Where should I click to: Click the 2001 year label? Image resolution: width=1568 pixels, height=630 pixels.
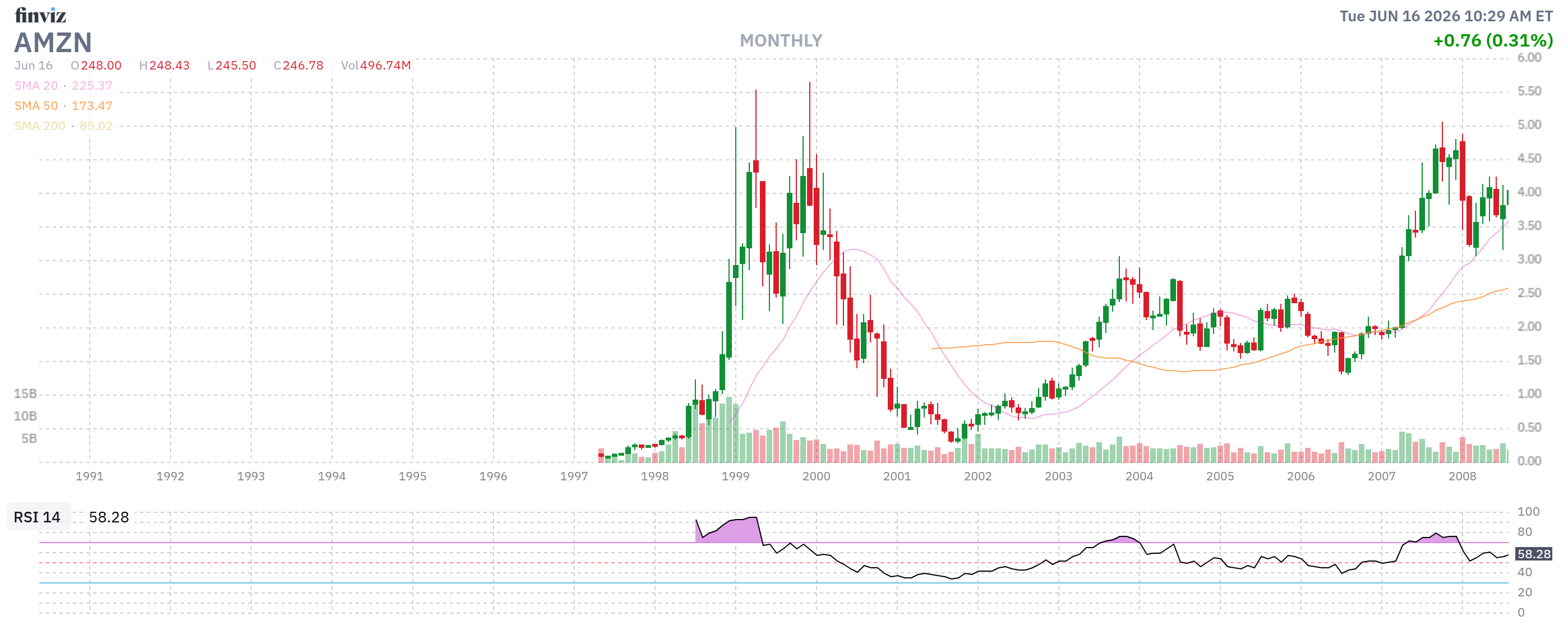pyautogui.click(x=897, y=477)
